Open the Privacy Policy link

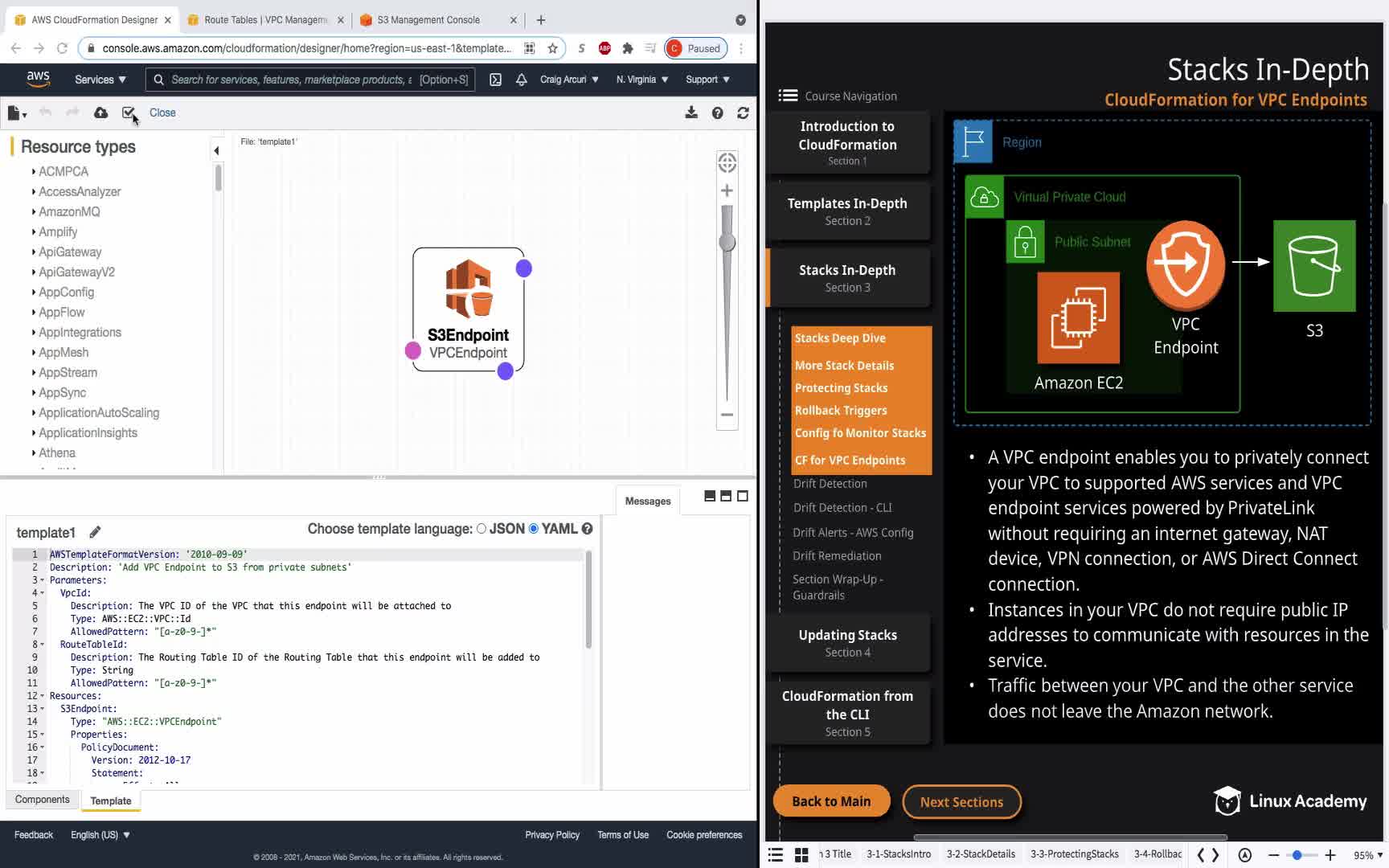(552, 835)
